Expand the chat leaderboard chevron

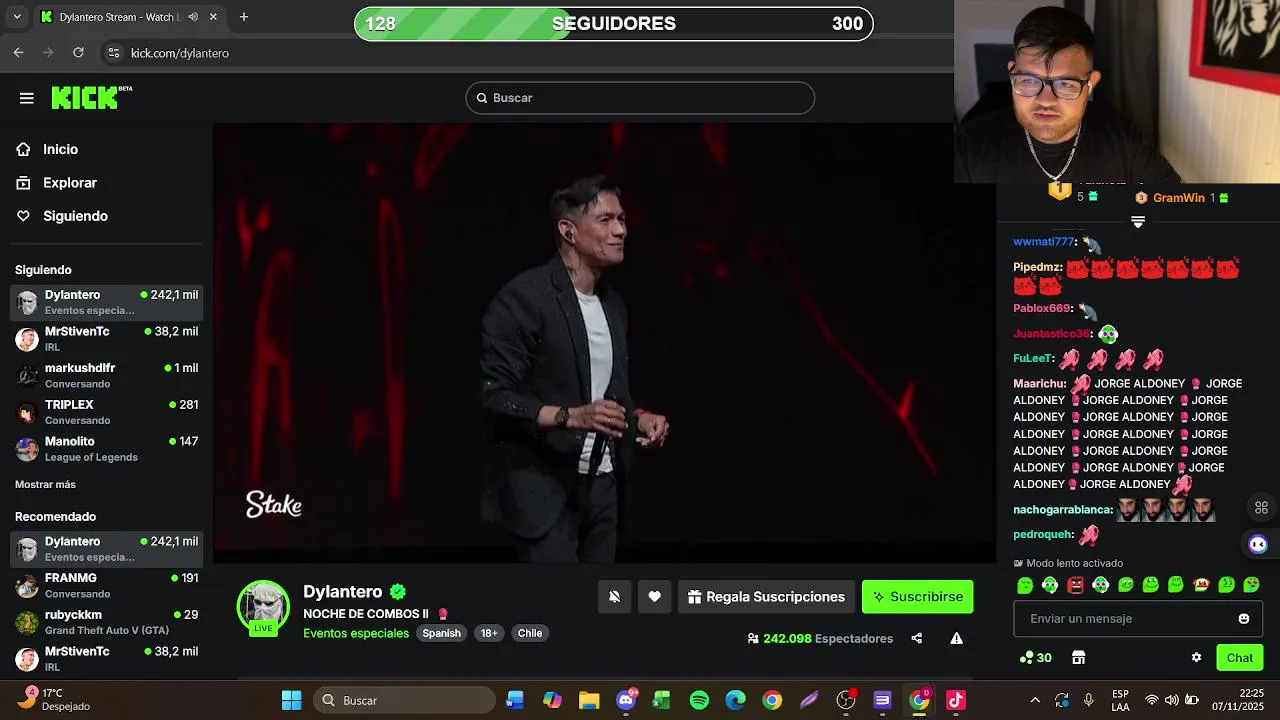(1138, 221)
